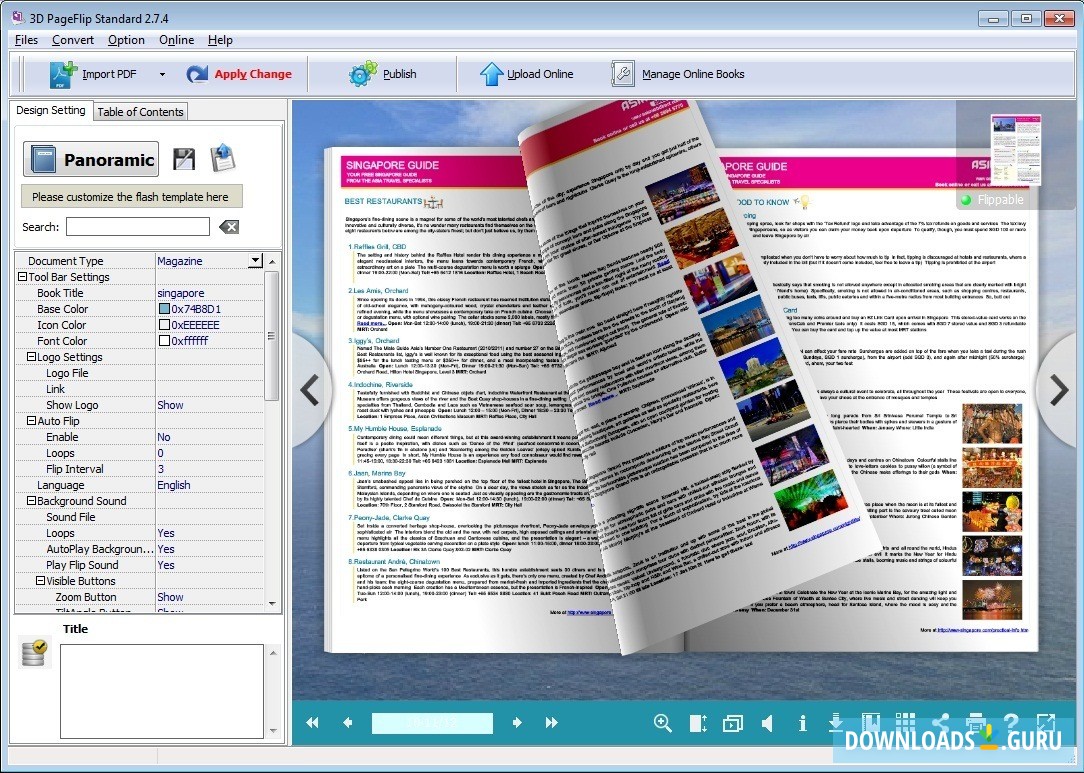Click the Publish button label
Viewport: 1084px width, 773px height.
click(400, 74)
